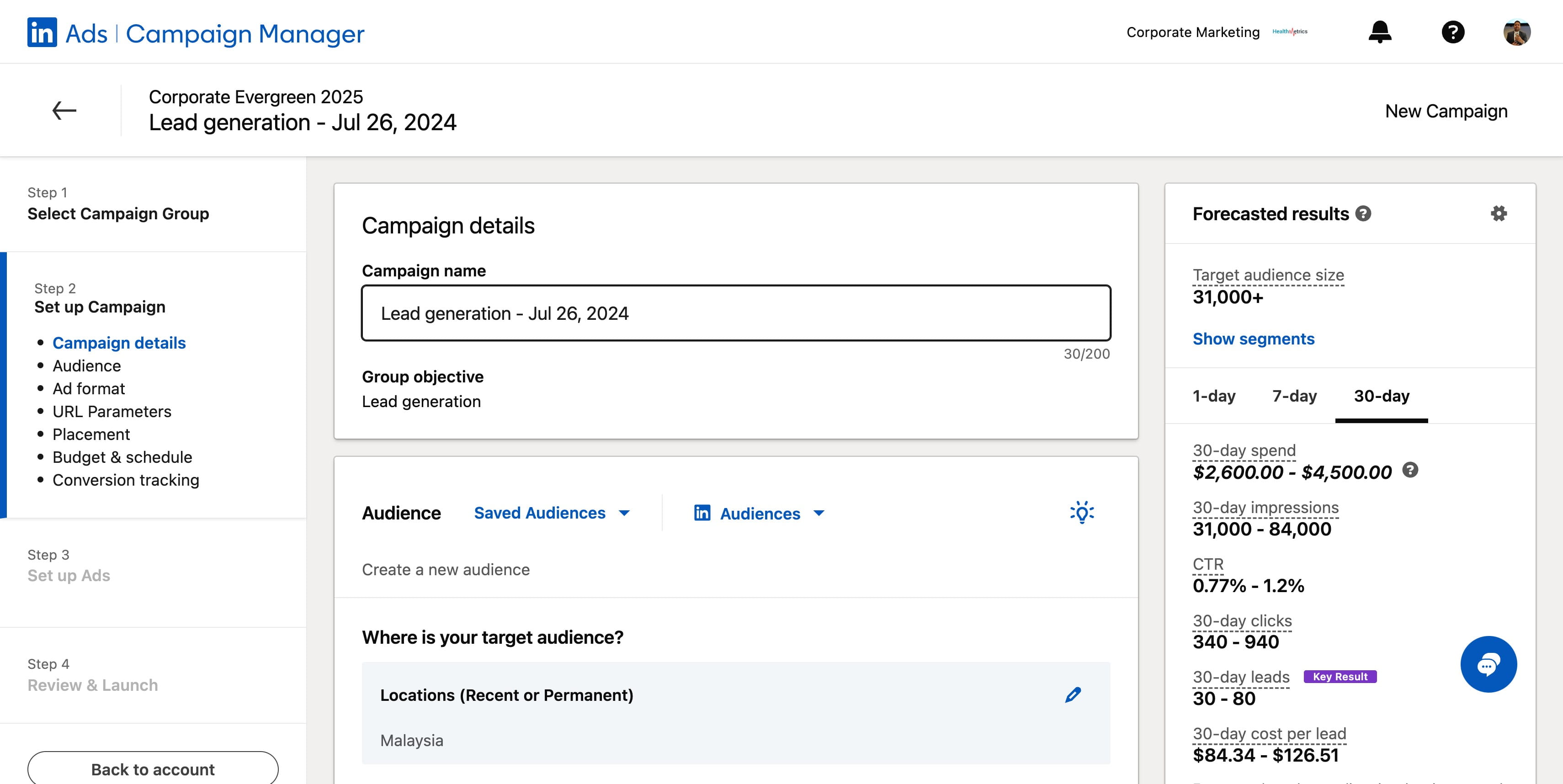Click the LinkedIn logo icon
This screenshot has height=784, width=1563.
click(x=42, y=32)
